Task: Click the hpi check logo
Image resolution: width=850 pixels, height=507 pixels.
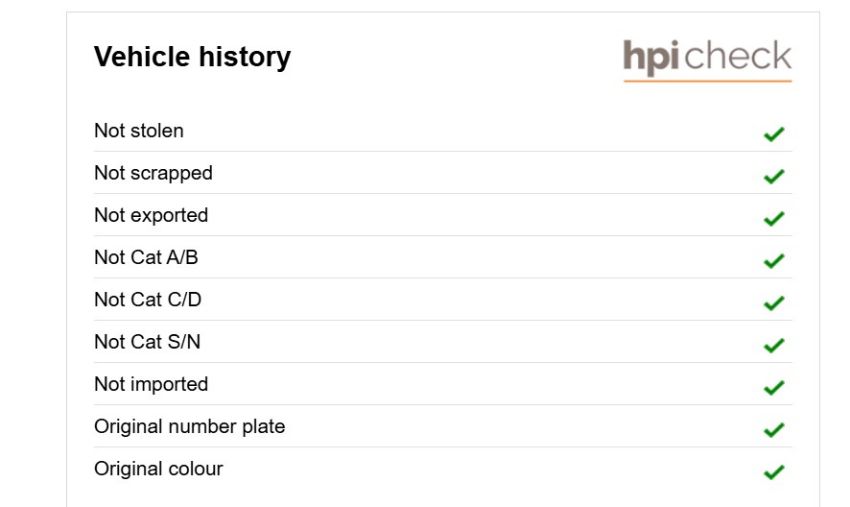Action: [707, 60]
